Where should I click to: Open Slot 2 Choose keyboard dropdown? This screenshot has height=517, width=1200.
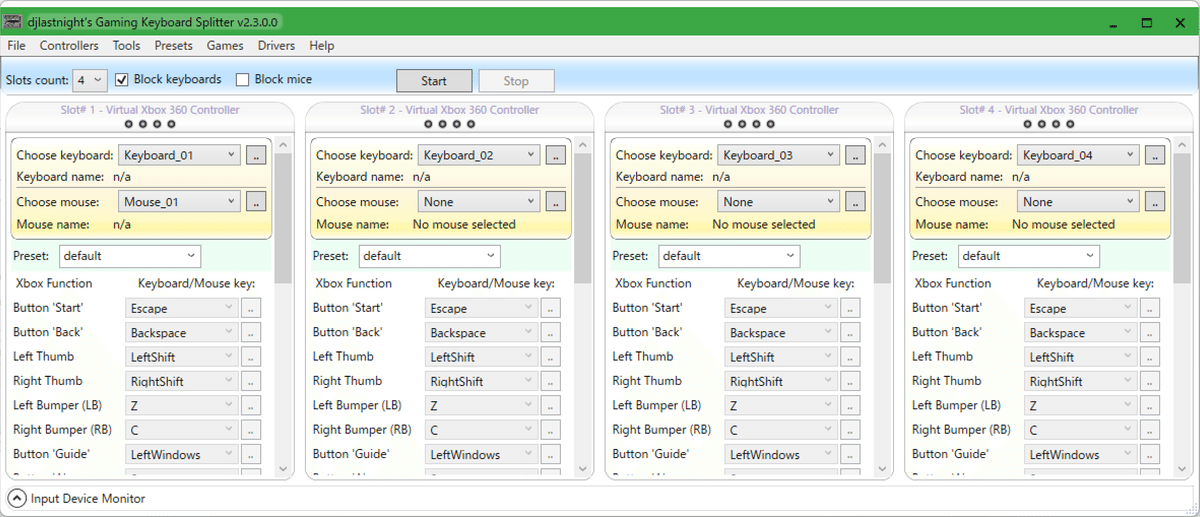pos(479,155)
